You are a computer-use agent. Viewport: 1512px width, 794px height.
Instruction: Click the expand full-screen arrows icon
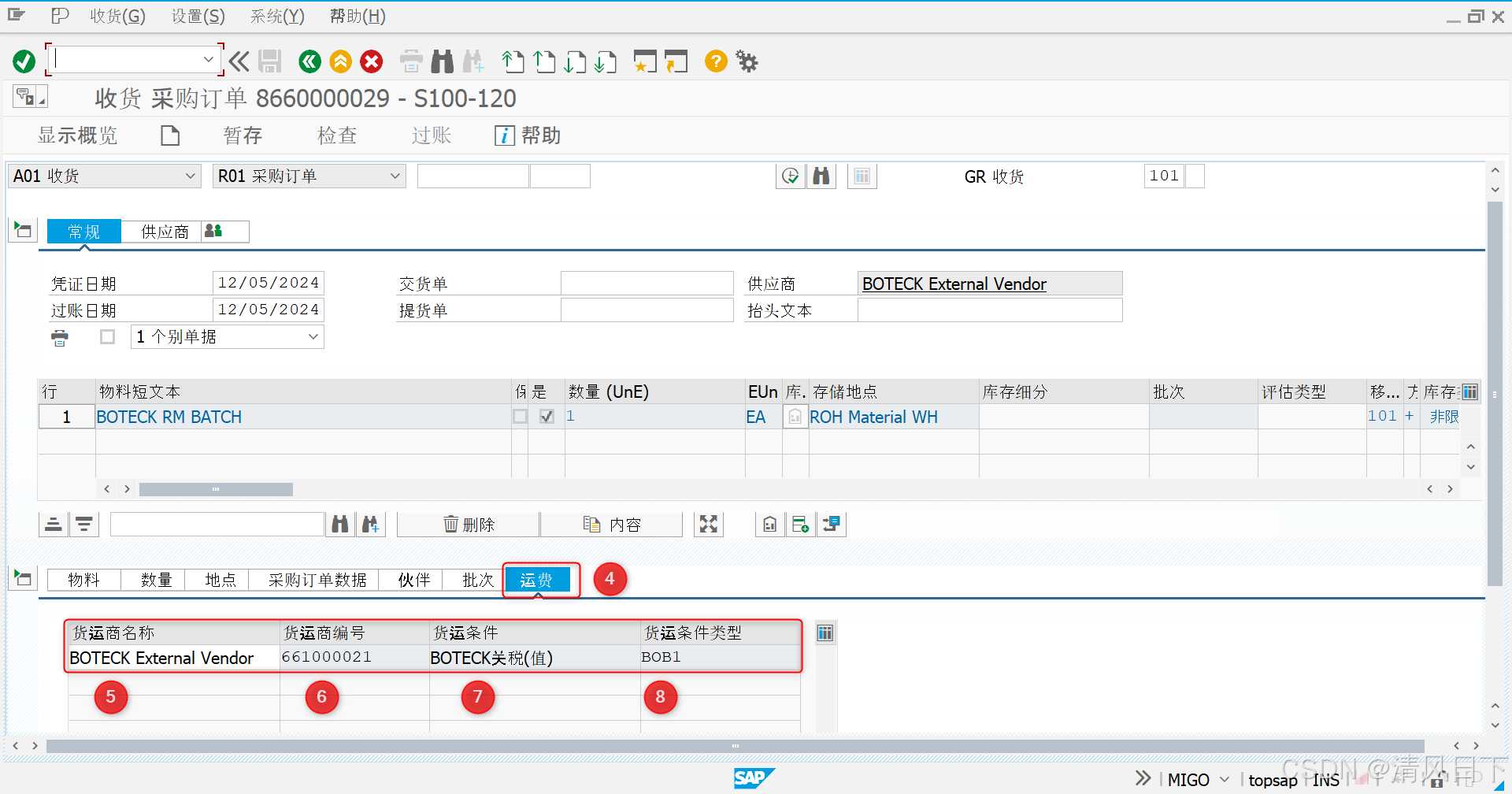tap(709, 525)
